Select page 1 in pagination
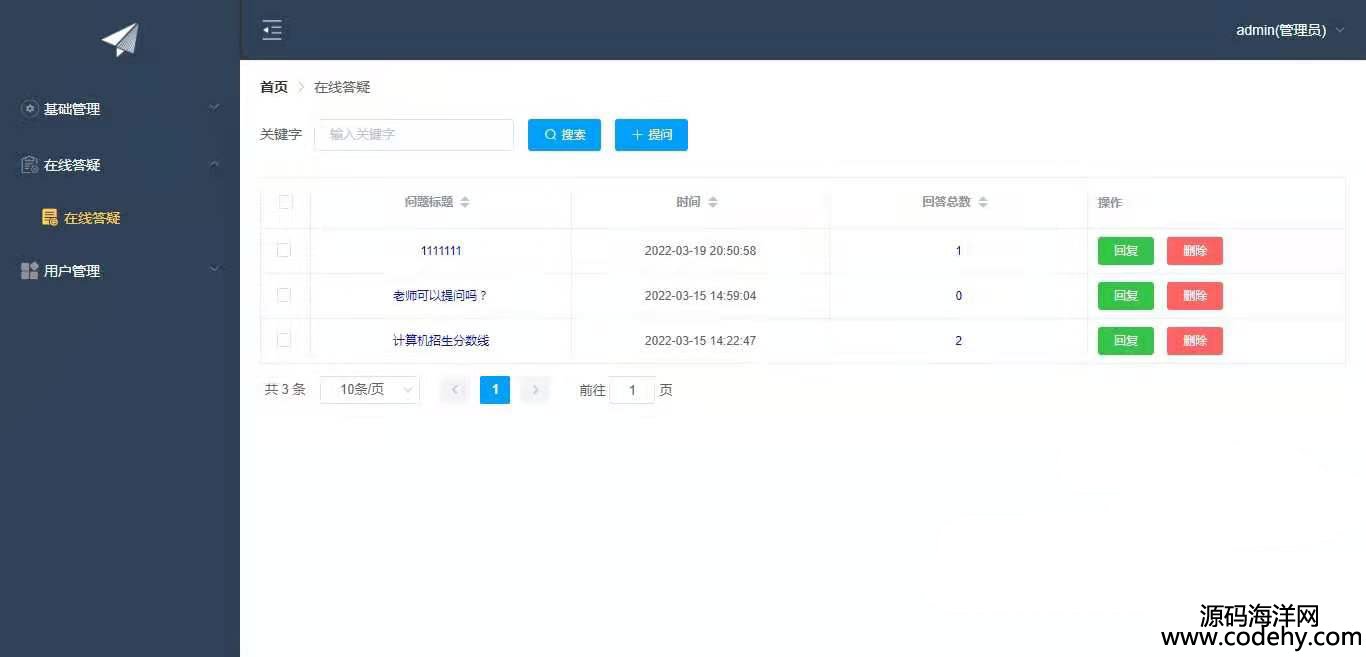The width and height of the screenshot is (1366, 657). pos(495,390)
